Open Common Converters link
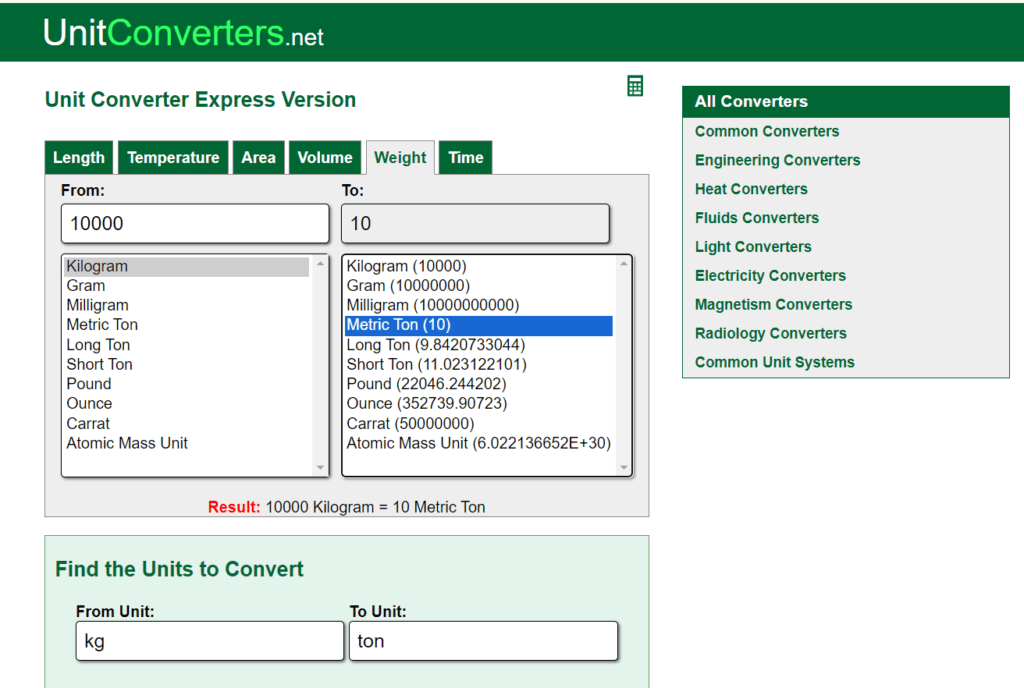The height and width of the screenshot is (688, 1024). (767, 131)
